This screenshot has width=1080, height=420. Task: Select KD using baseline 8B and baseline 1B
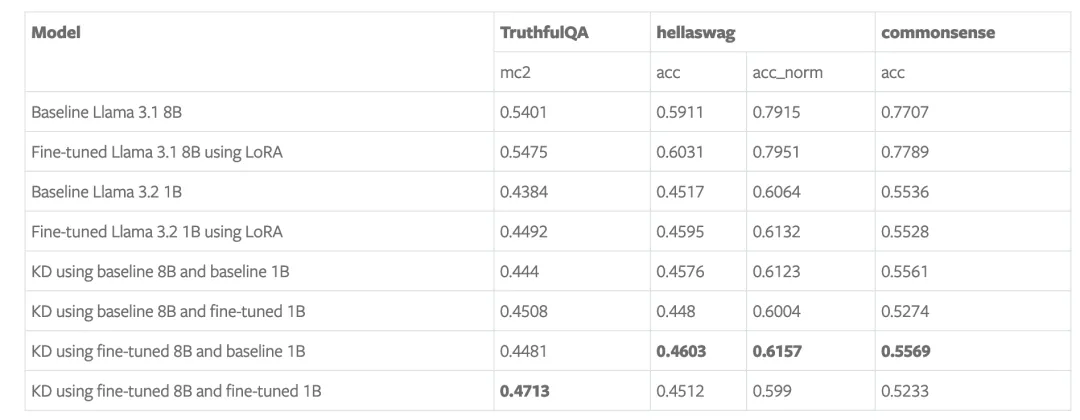160,271
